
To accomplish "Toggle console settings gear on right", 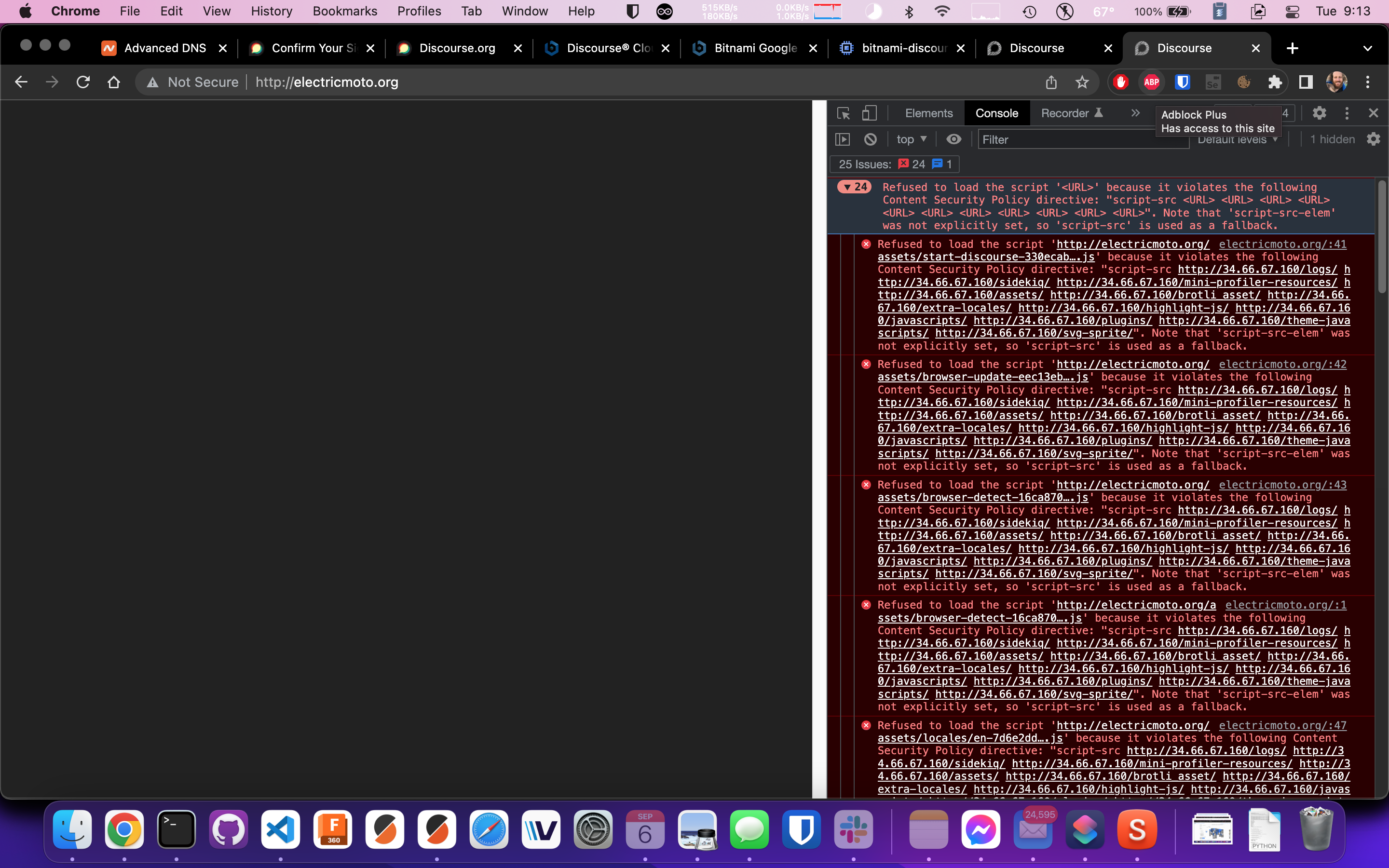I will (1373, 139).
